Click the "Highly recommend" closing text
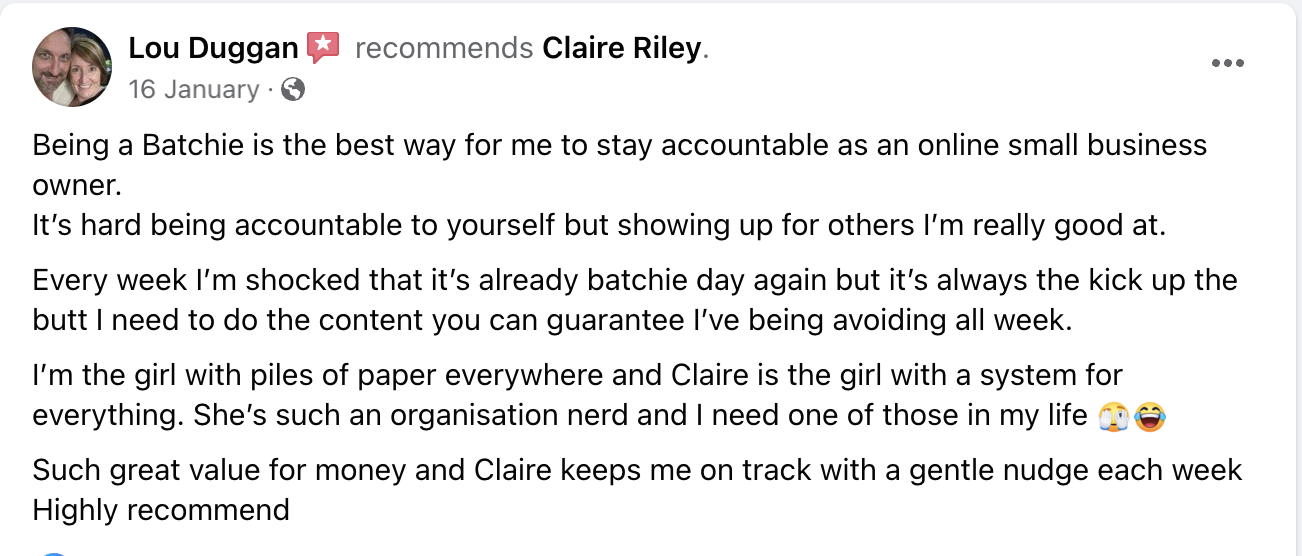Viewport: 1302px width, 556px height. click(161, 510)
